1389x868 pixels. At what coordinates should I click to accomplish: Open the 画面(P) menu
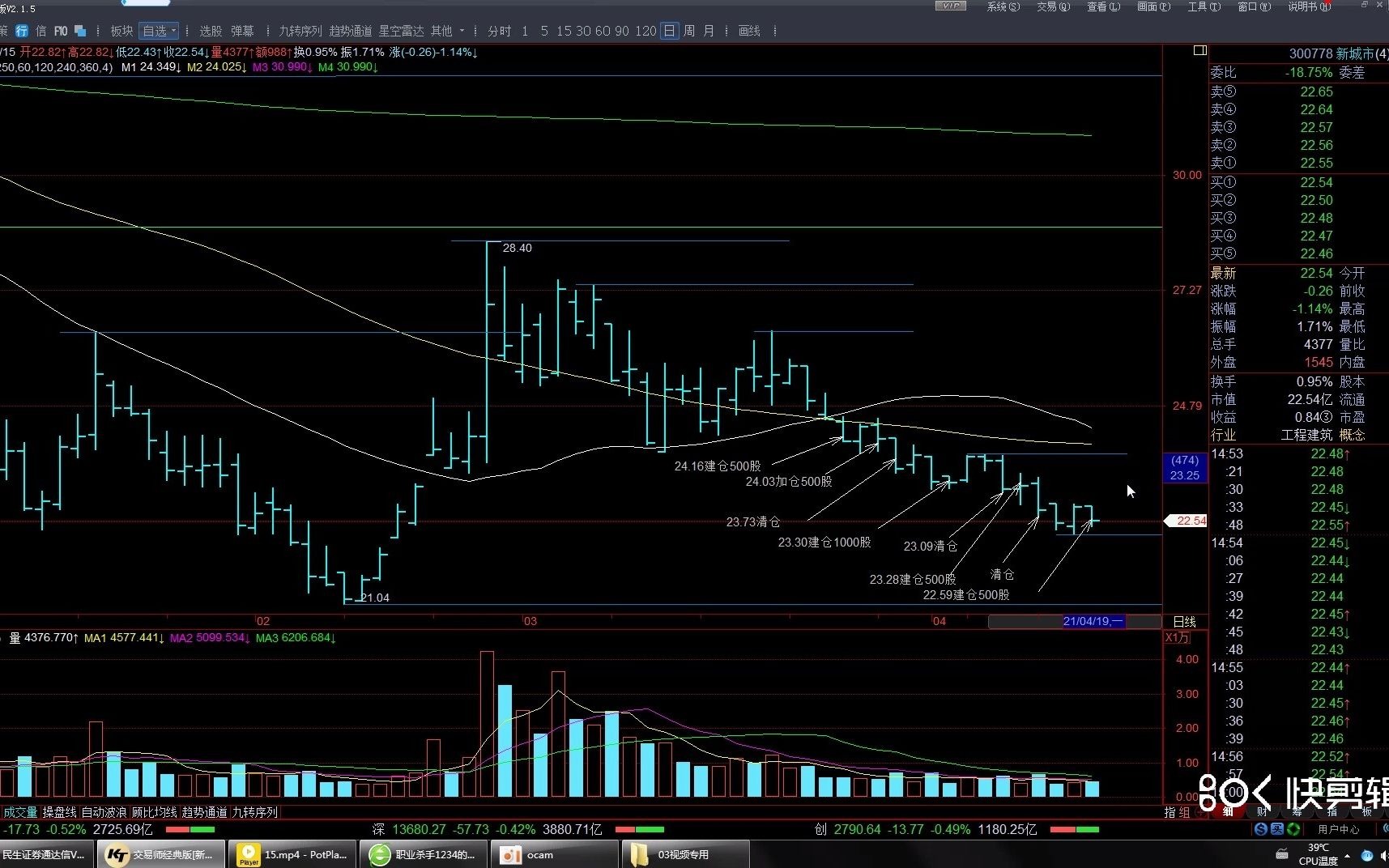pyautogui.click(x=1153, y=6)
